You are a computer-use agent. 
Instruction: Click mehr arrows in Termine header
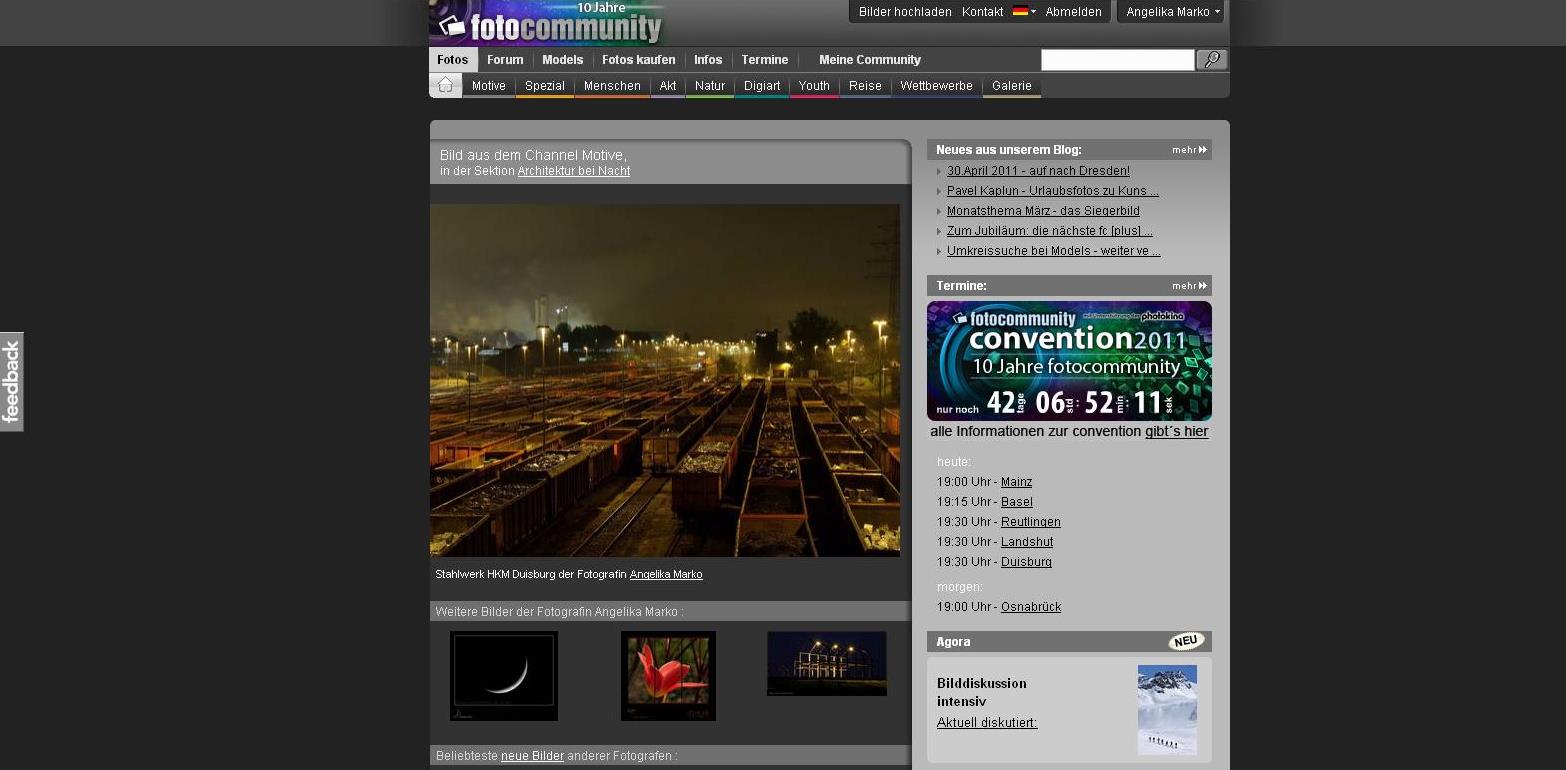click(x=1190, y=286)
